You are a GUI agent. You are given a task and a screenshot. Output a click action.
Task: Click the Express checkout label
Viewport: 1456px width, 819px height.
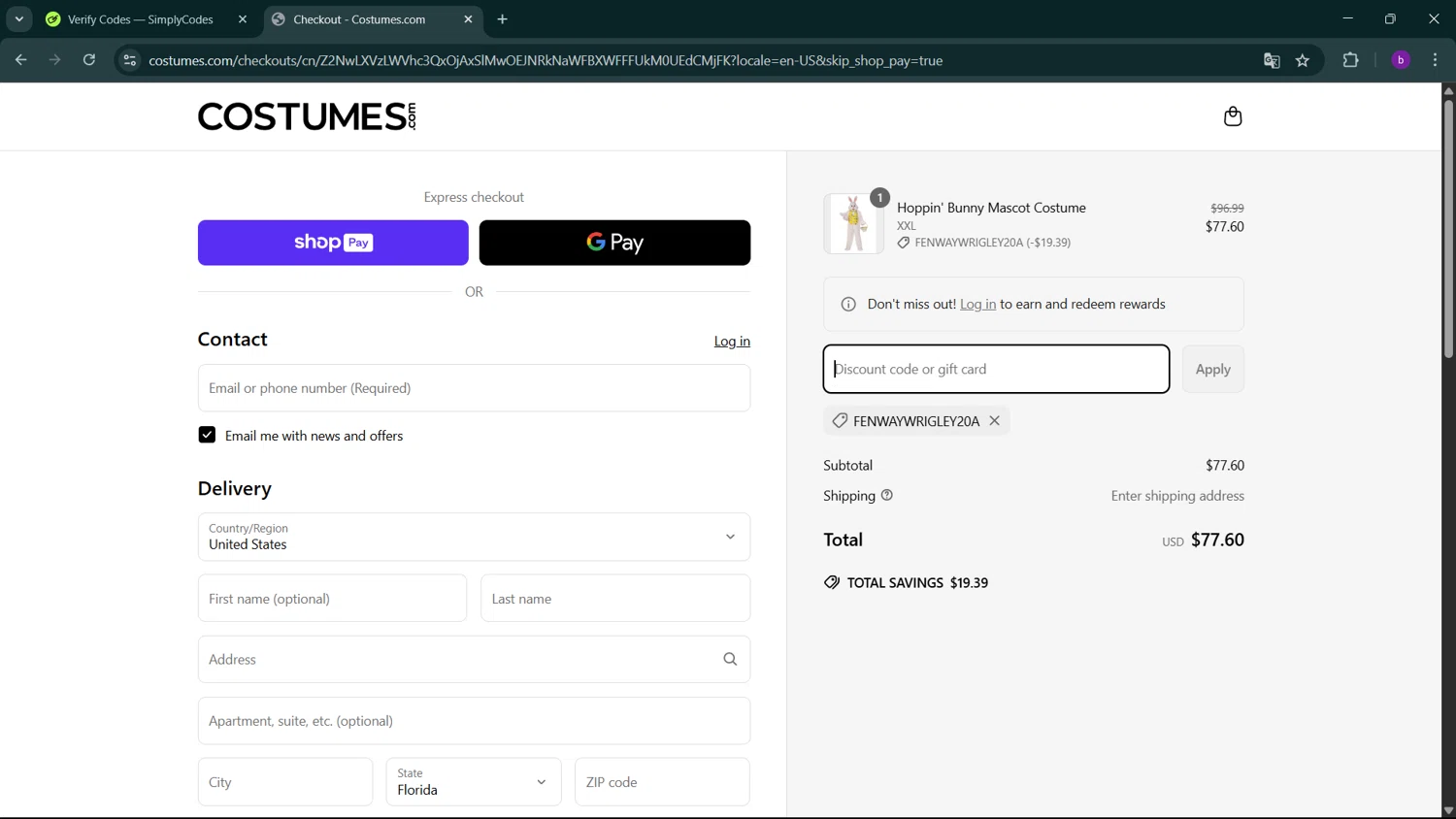(x=474, y=197)
